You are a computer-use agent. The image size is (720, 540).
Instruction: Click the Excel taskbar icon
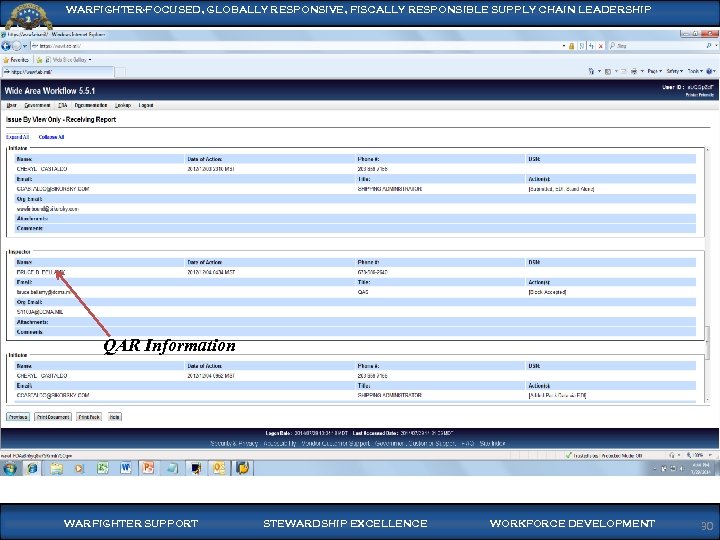pos(102,468)
